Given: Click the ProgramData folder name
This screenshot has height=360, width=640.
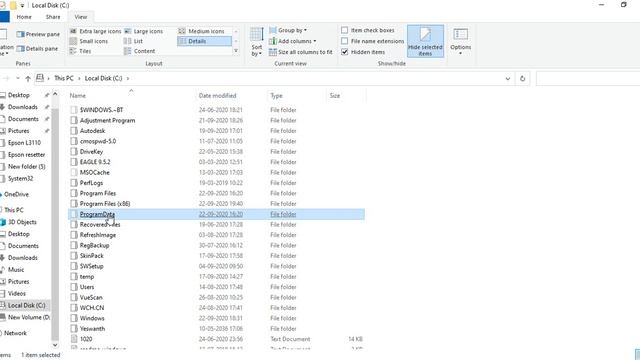Looking at the screenshot, I should pos(97,214).
